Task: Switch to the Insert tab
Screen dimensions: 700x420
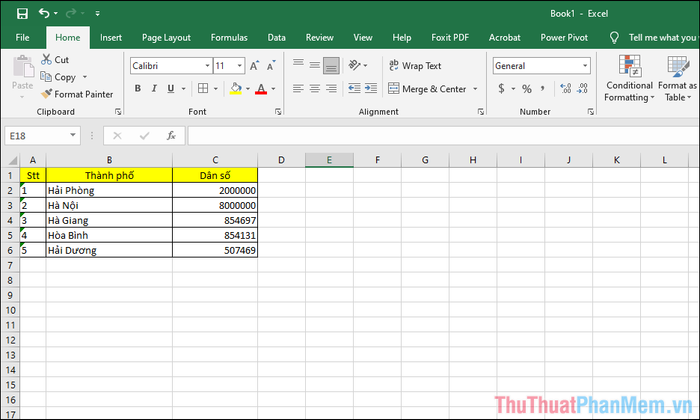Action: click(x=111, y=38)
